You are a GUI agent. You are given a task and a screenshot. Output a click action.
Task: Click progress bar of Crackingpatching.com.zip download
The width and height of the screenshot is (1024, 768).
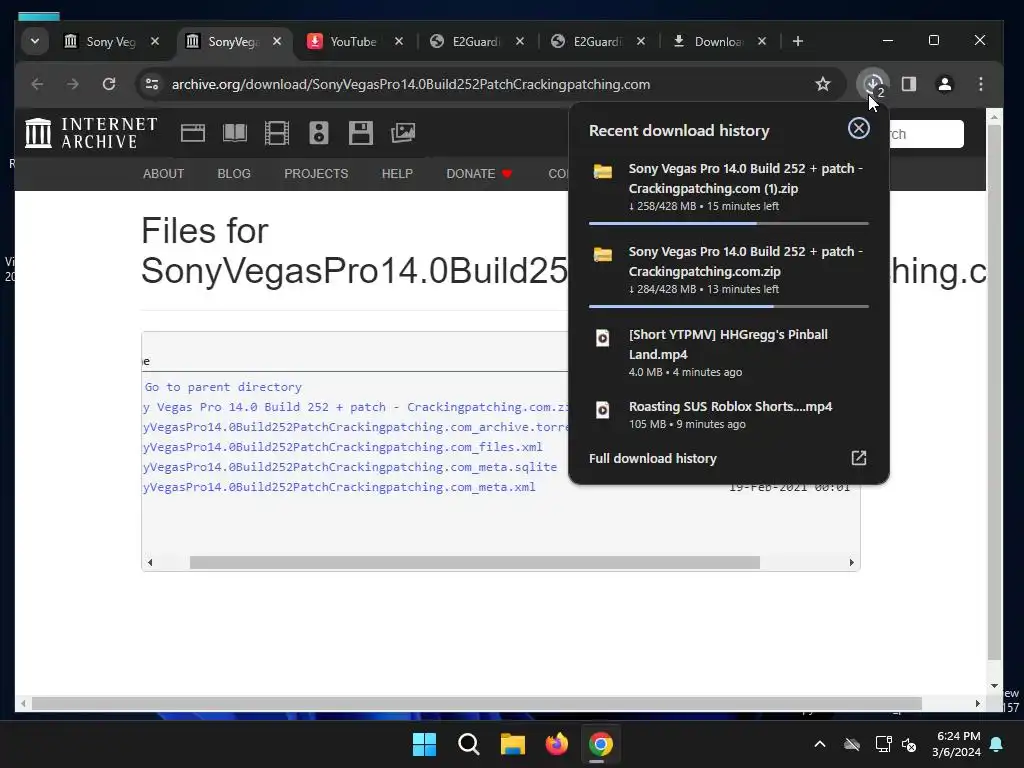pyautogui.click(x=729, y=306)
